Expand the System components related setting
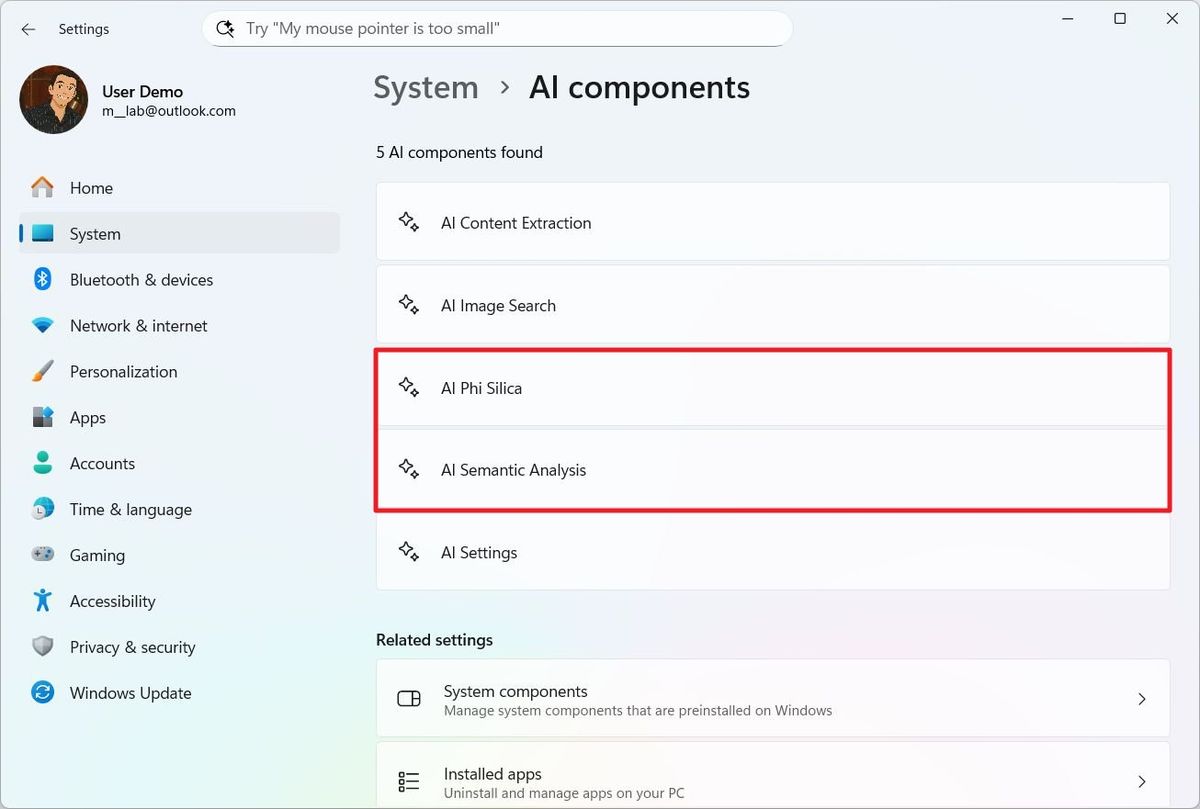 [x=772, y=698]
